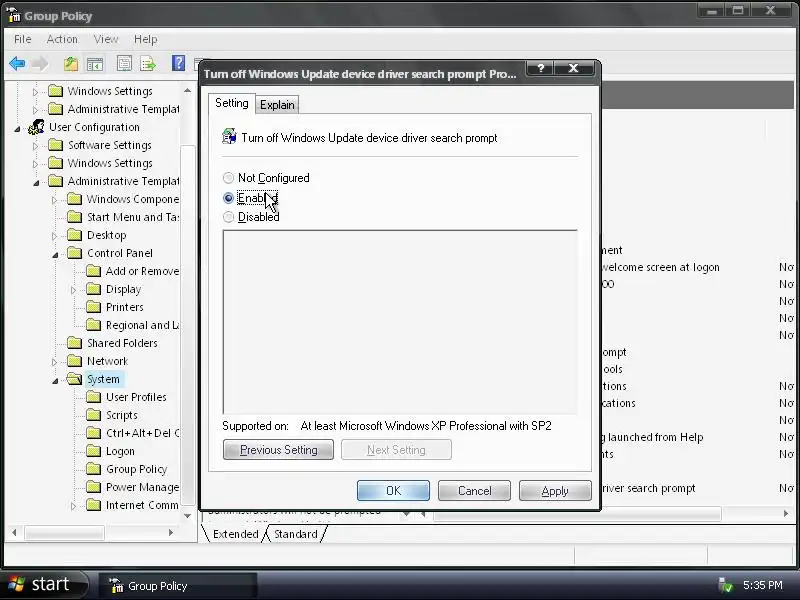Click tree pane horizontal scrollbar right arrow
Image resolution: width=800 pixels, height=600 pixels.
(x=171, y=532)
